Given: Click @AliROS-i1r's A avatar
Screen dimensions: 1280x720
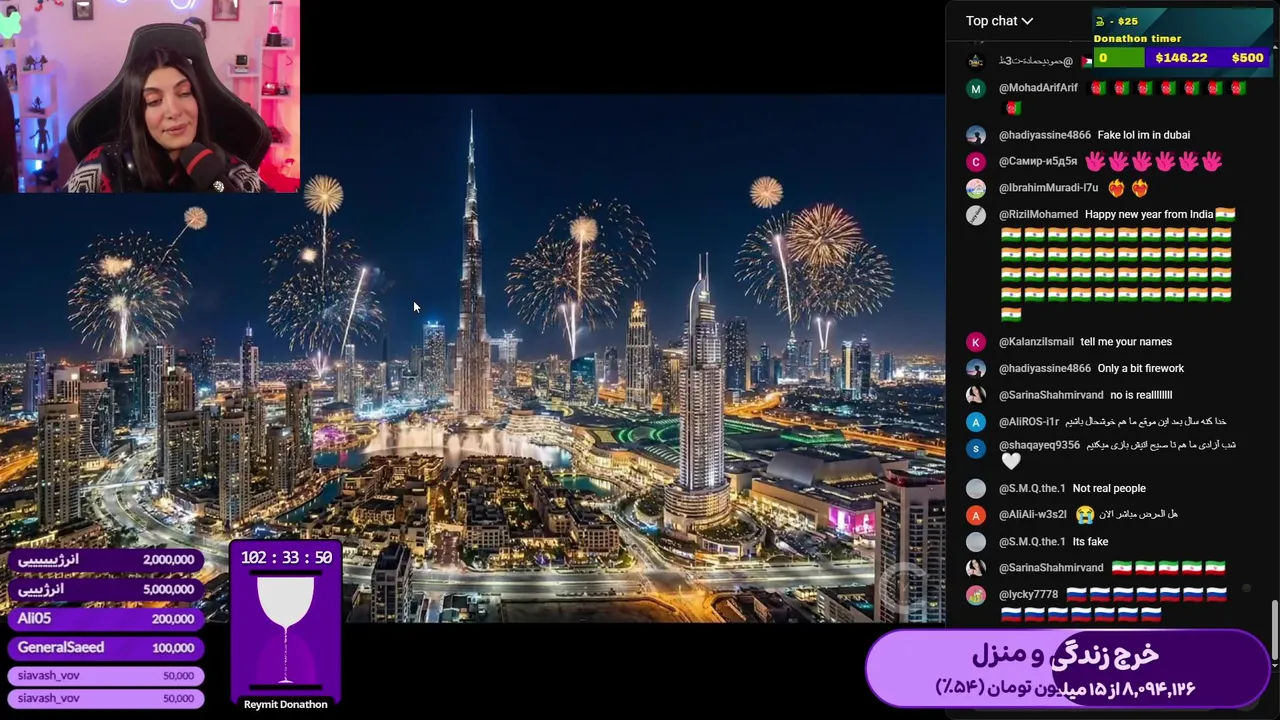Looking at the screenshot, I should point(976,422).
